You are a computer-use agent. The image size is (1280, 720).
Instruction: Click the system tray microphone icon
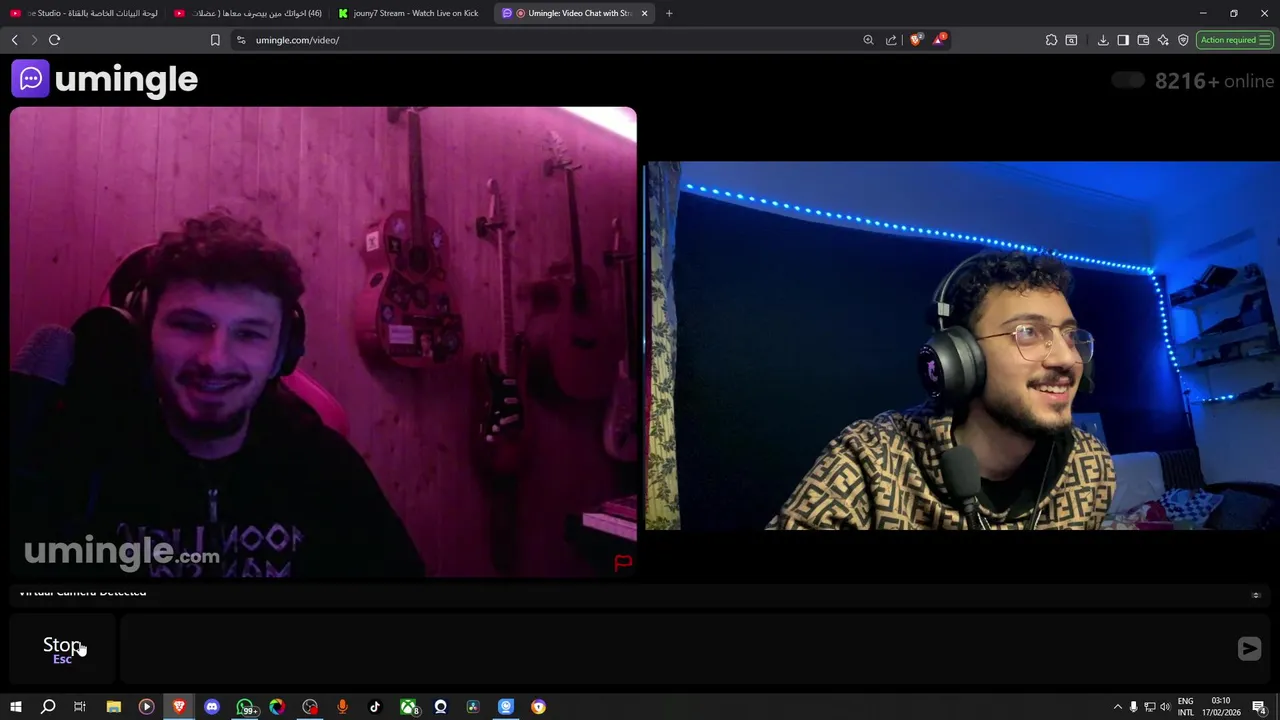point(1133,707)
